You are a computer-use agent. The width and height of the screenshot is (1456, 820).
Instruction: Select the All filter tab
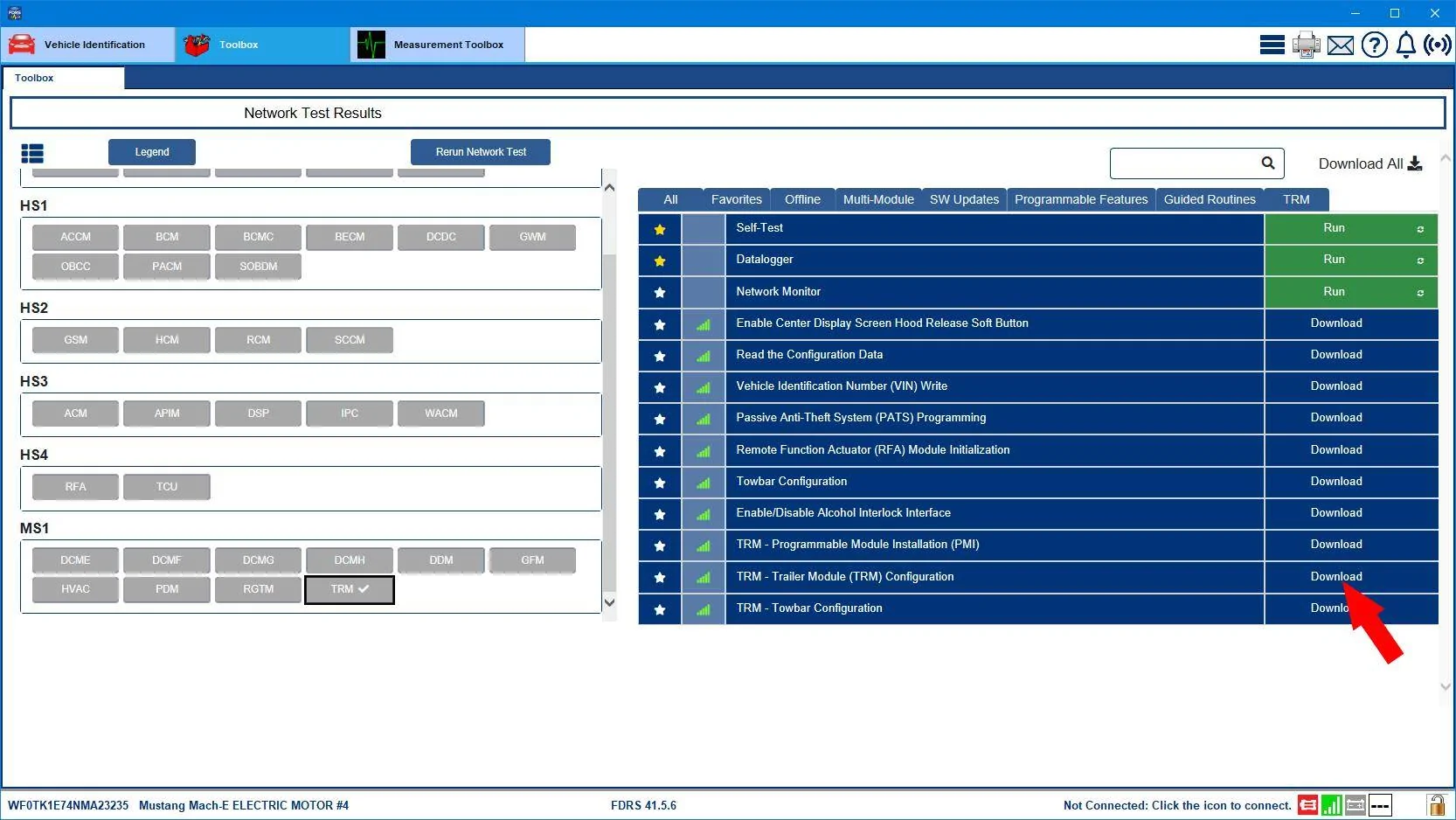tap(670, 199)
